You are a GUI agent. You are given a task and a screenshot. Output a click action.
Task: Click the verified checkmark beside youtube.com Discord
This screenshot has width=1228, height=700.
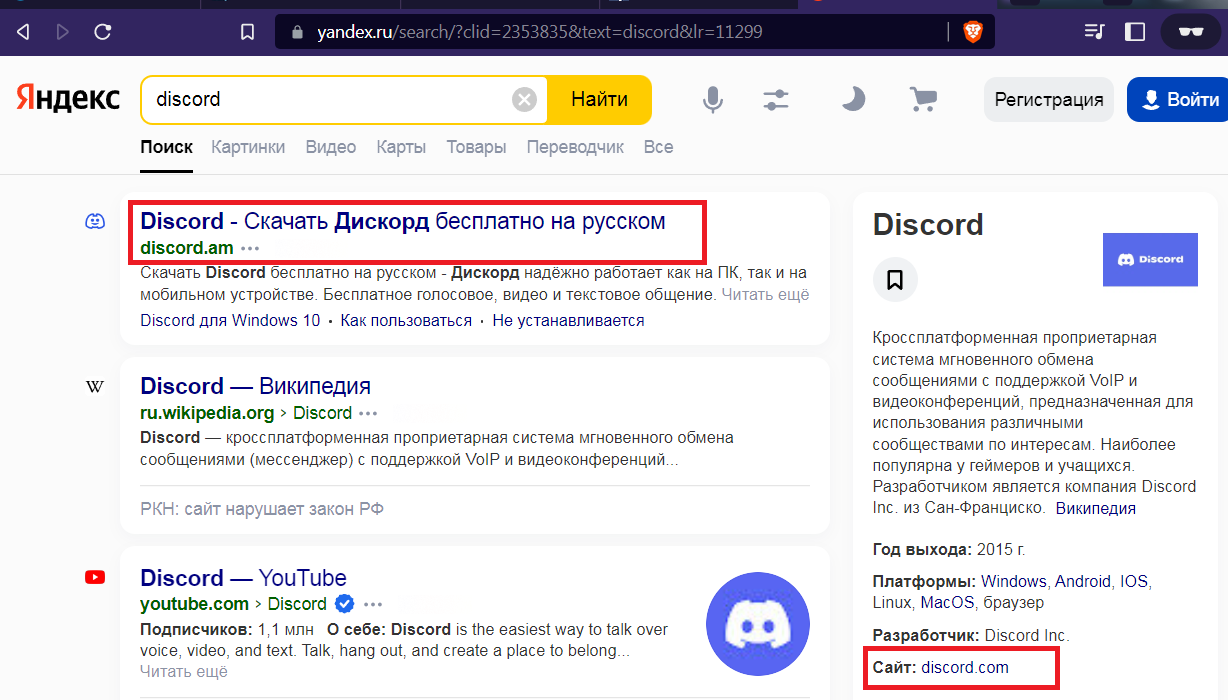pyautogui.click(x=344, y=603)
